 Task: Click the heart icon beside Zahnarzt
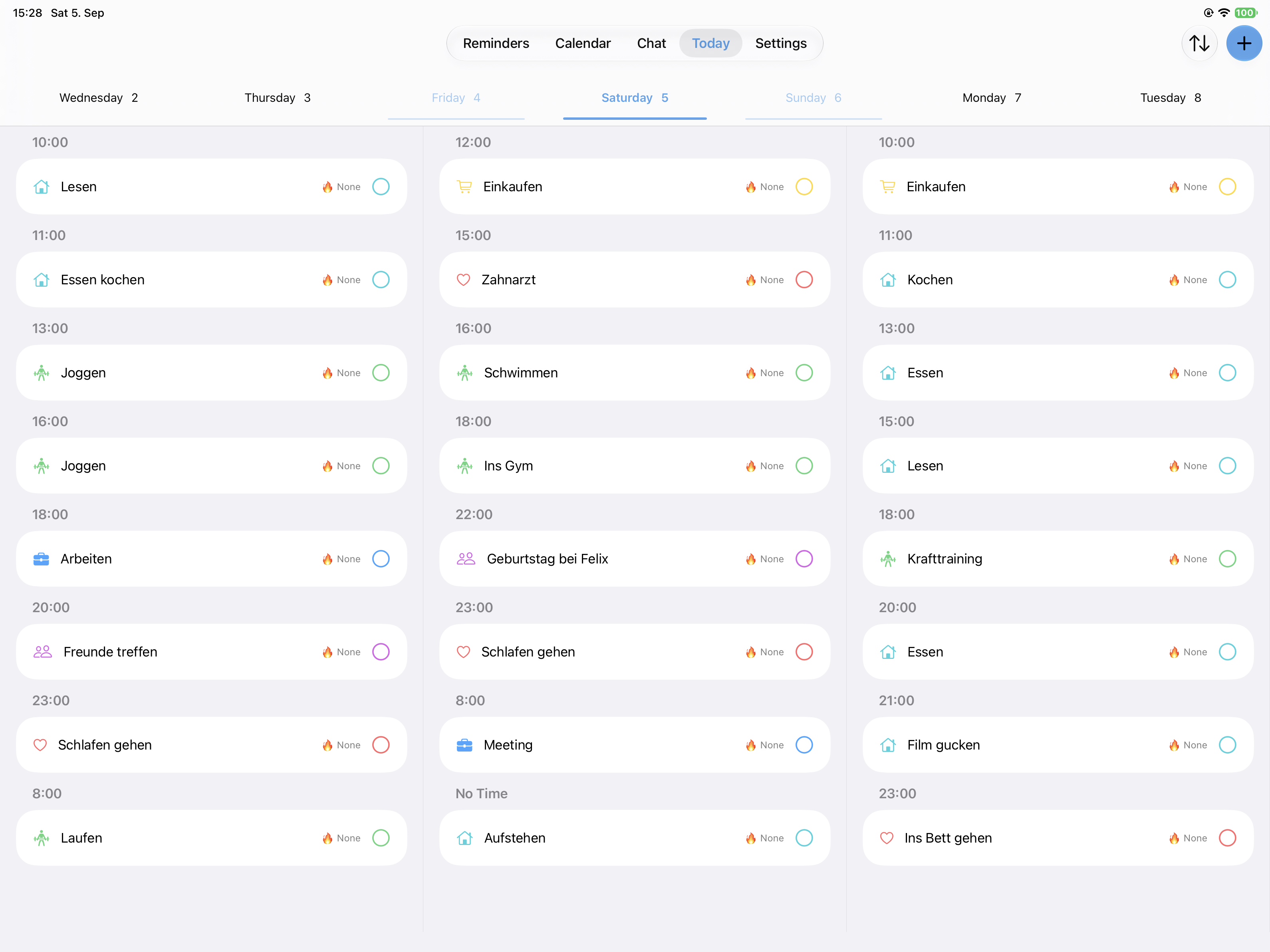pos(463,280)
